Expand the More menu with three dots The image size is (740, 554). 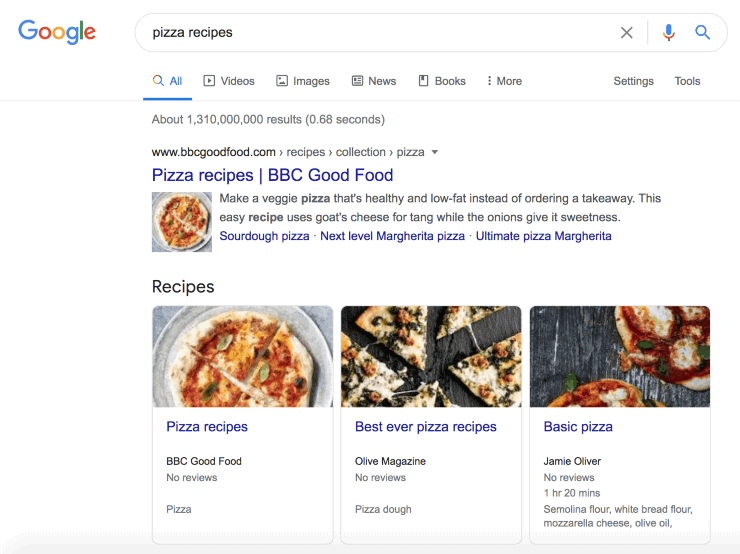504,81
